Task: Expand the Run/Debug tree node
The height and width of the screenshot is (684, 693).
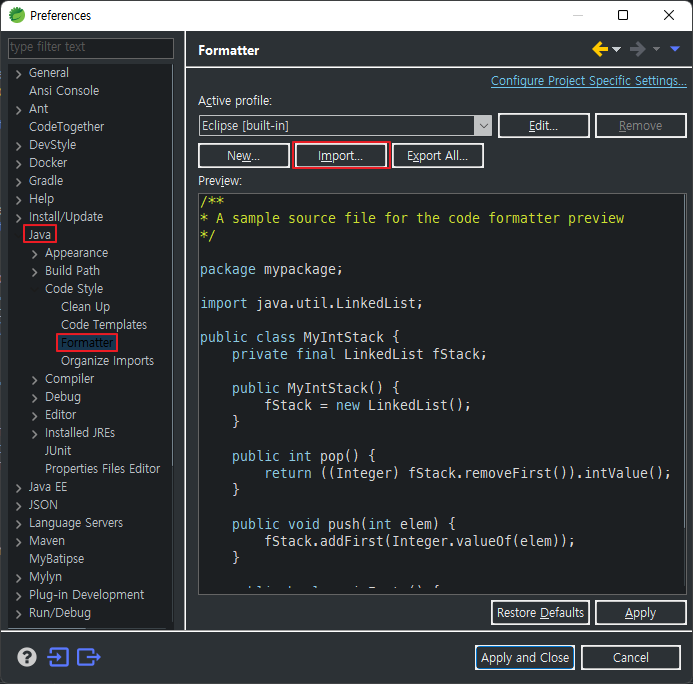Action: click(x=19, y=614)
